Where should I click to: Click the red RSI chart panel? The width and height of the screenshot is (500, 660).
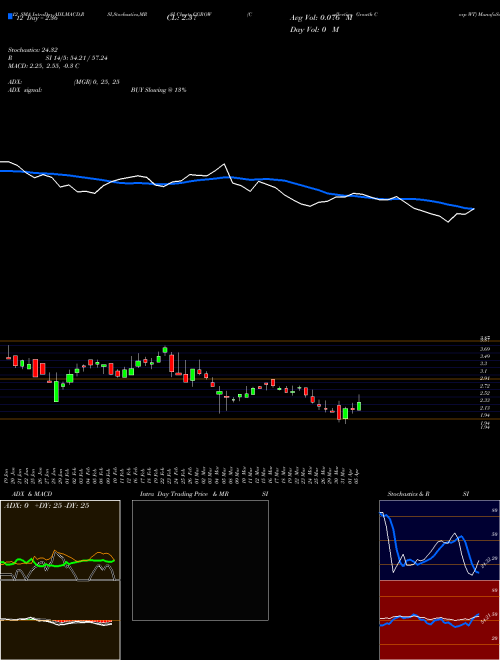point(439,620)
